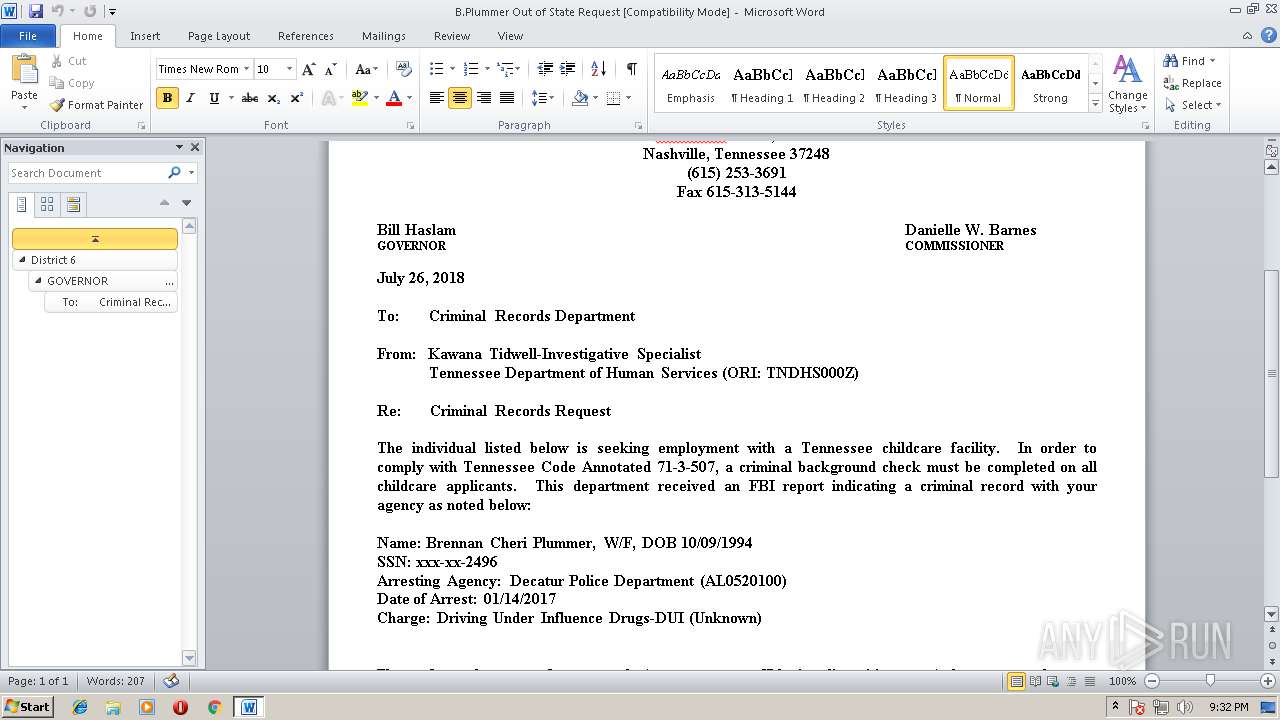Open the Select dropdown in Editing
This screenshot has height=720, width=1280.
pyautogui.click(x=1192, y=105)
